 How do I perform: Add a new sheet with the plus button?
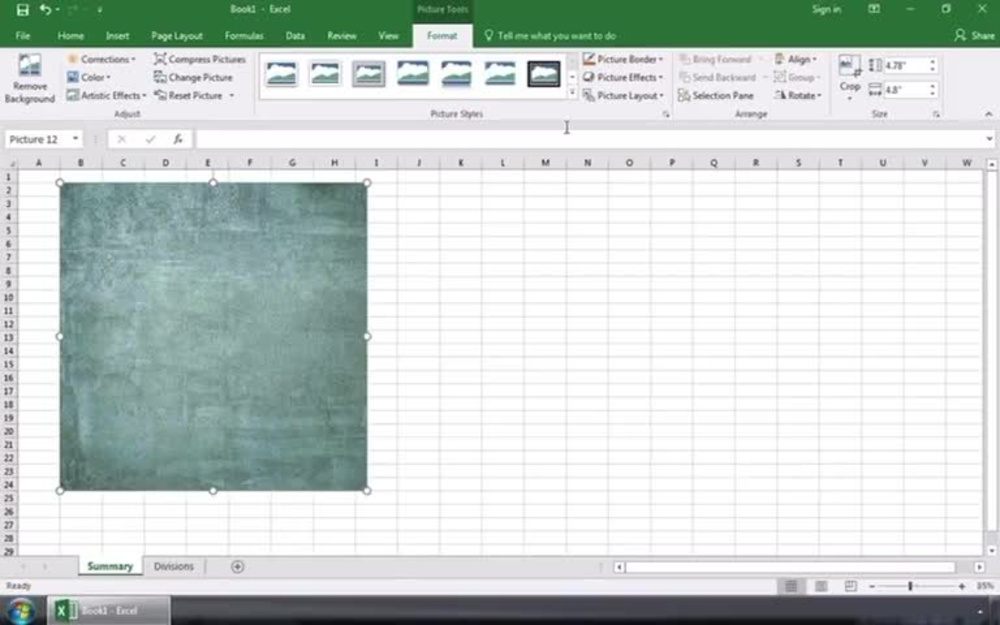(x=237, y=566)
